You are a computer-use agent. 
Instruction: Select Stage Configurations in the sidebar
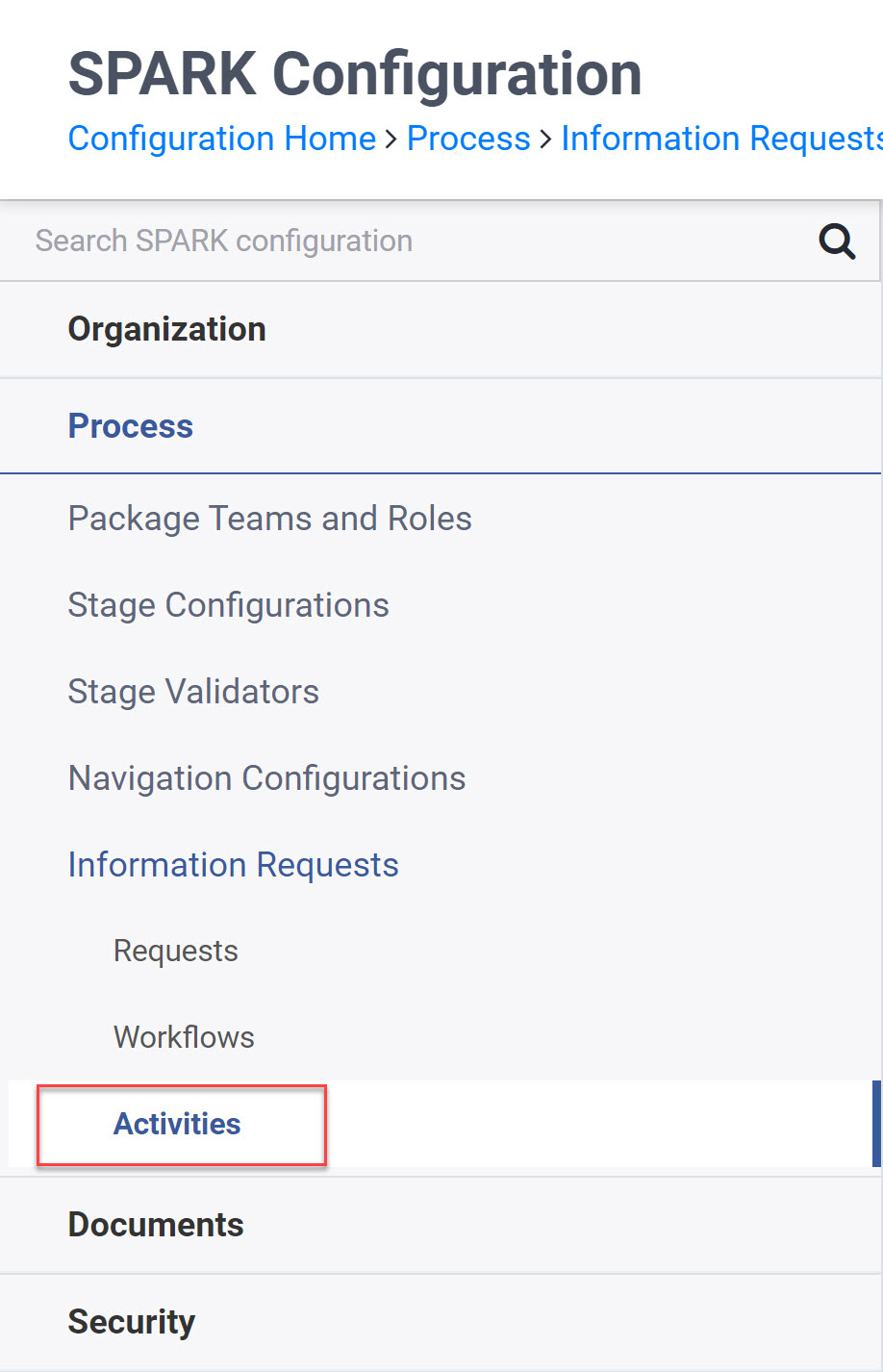[x=229, y=605]
